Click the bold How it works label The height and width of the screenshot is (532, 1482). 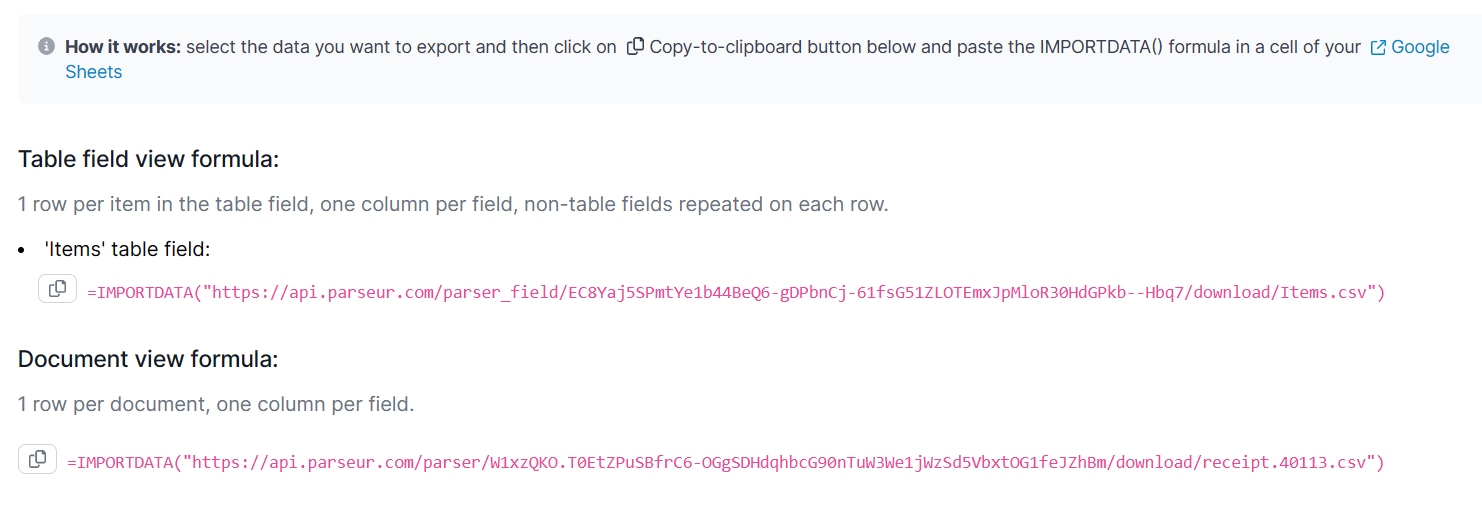point(123,47)
